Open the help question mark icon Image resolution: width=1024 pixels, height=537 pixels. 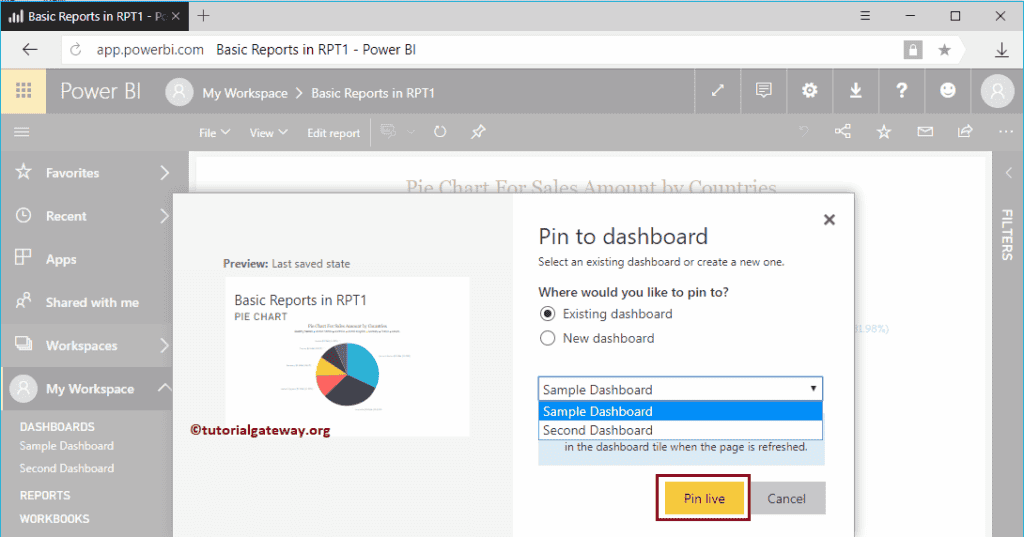902,91
